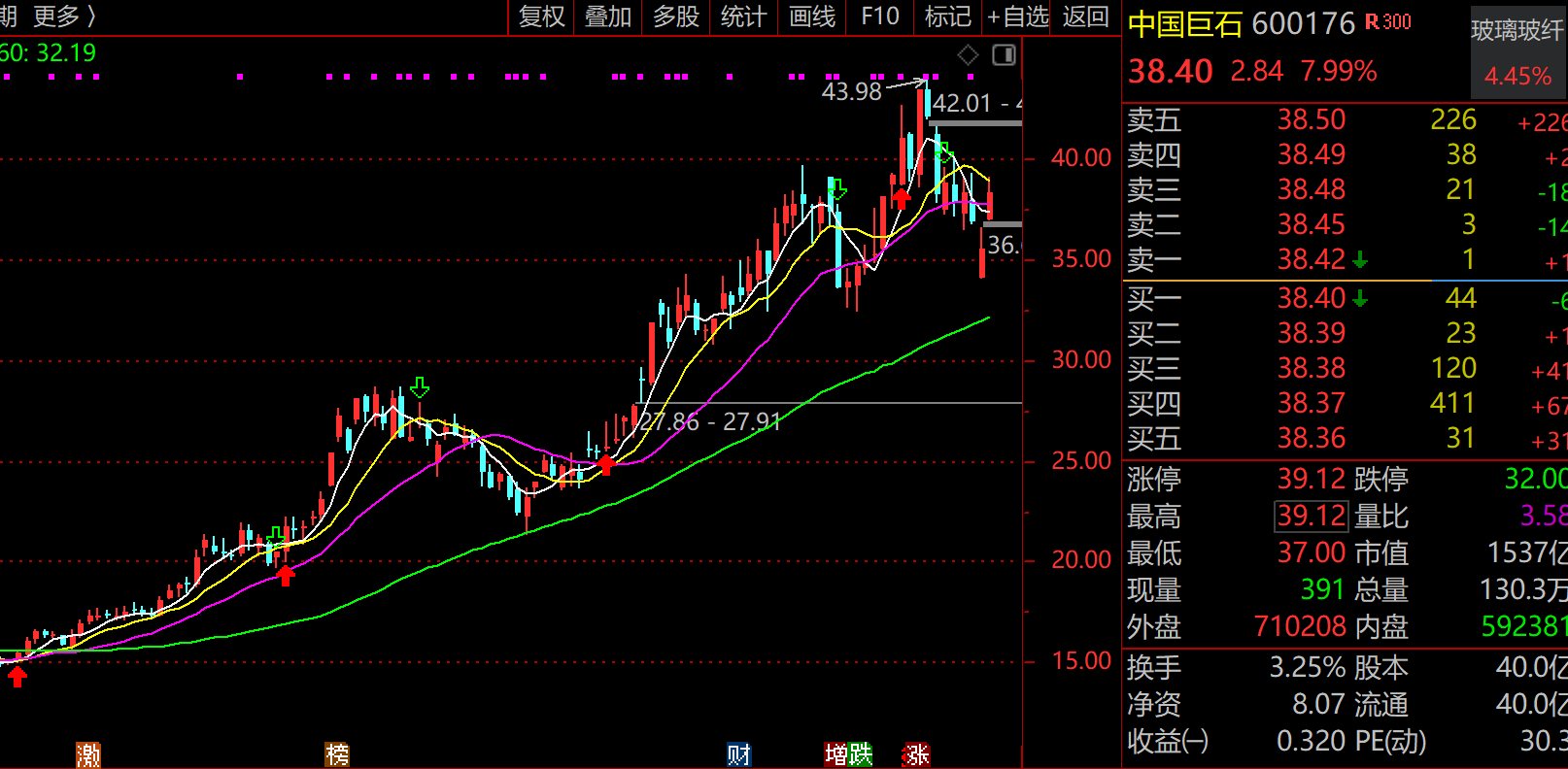The image size is (1568, 769).
Task: Click the green down arrow below 43.98 high
Action: 942,151
